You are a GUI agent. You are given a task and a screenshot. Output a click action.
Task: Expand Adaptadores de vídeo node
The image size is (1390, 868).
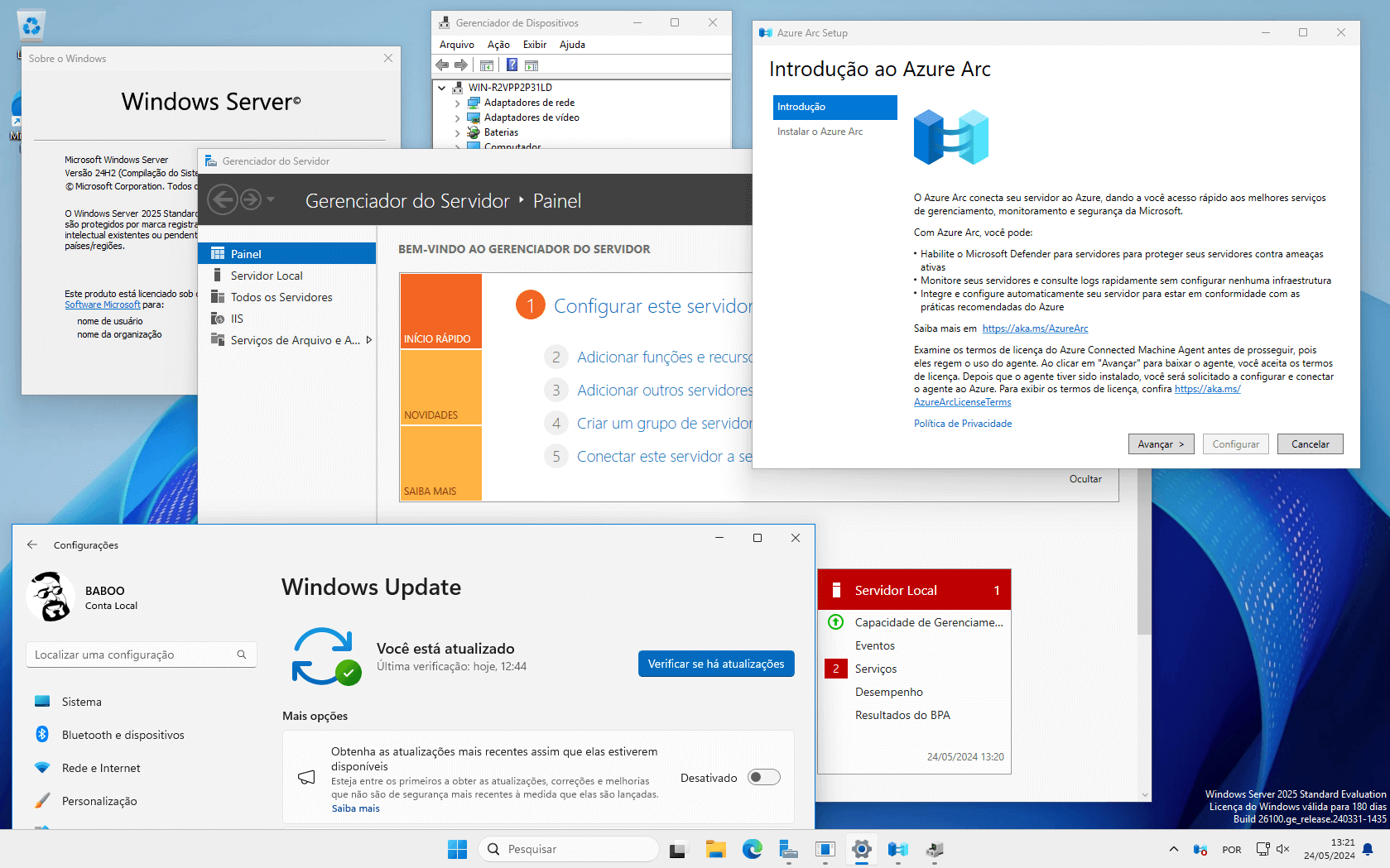click(x=457, y=117)
